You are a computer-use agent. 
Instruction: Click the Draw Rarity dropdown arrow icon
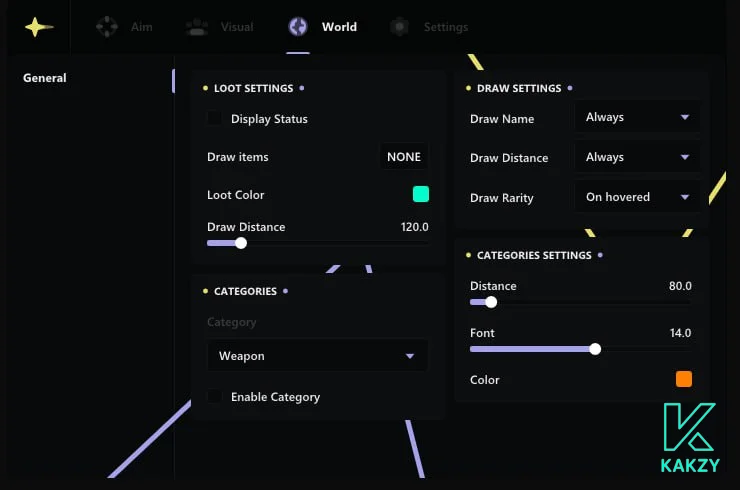[685, 197]
